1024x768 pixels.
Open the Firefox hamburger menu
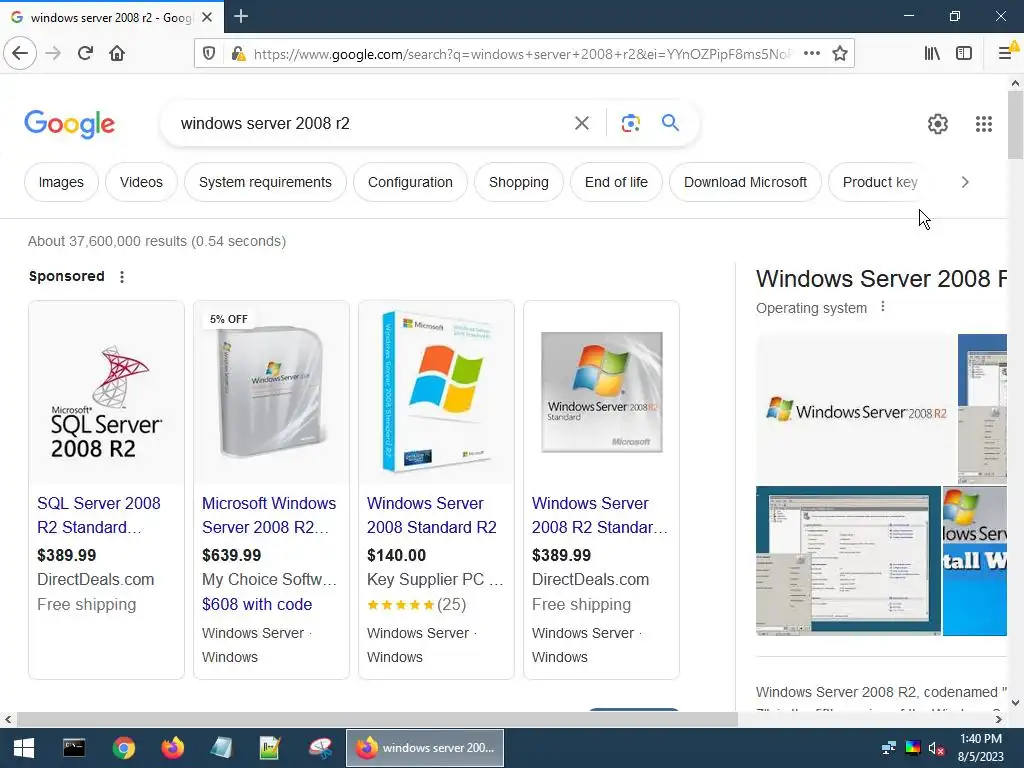1006,54
